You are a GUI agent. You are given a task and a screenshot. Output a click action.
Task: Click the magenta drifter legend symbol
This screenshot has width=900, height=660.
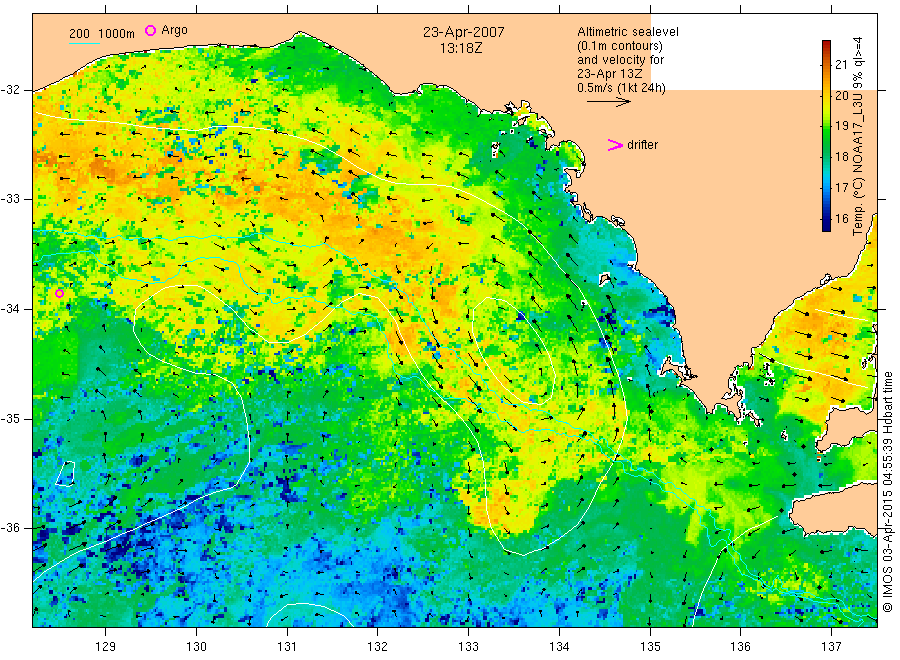pos(615,145)
